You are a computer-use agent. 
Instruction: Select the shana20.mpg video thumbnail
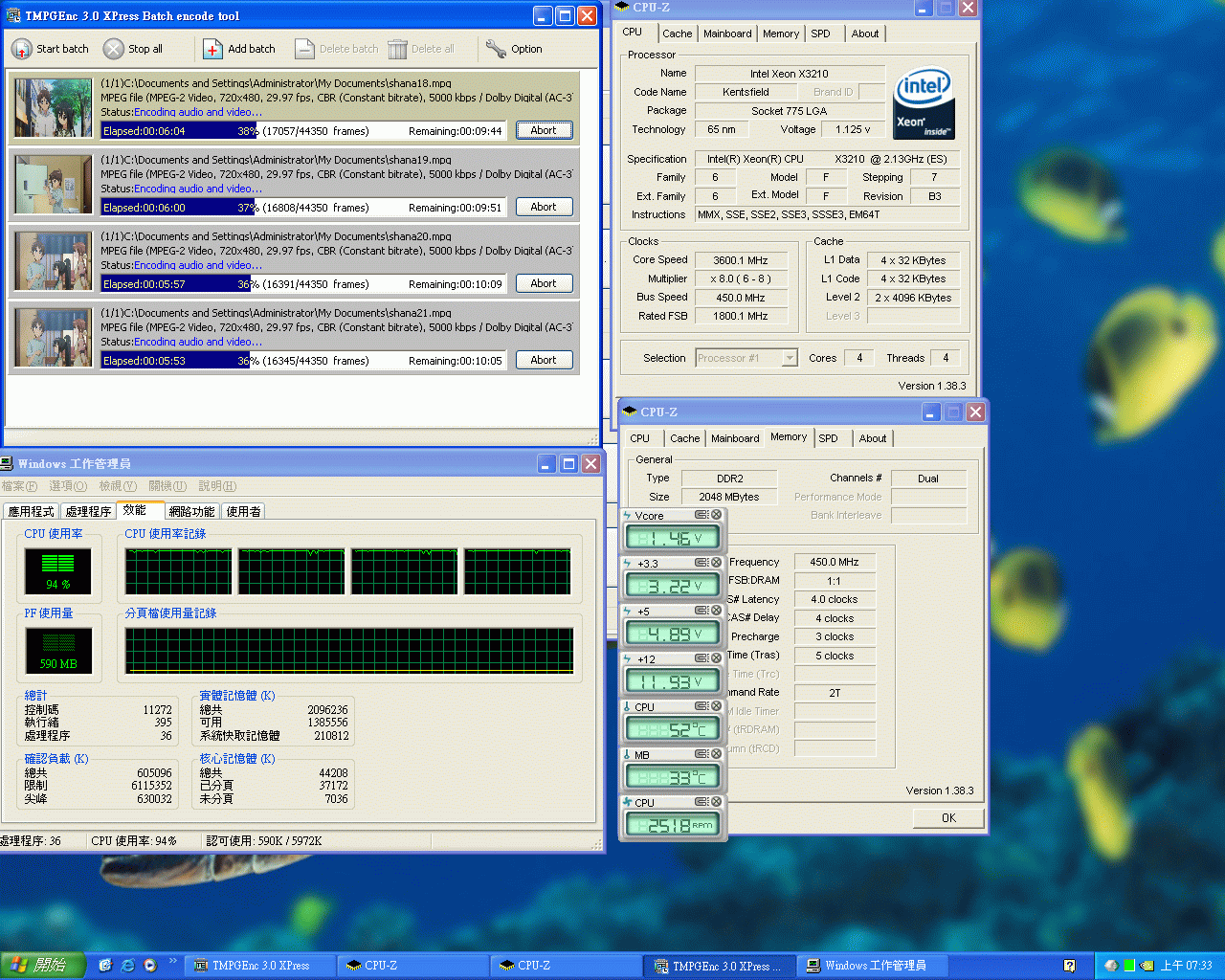click(54, 261)
